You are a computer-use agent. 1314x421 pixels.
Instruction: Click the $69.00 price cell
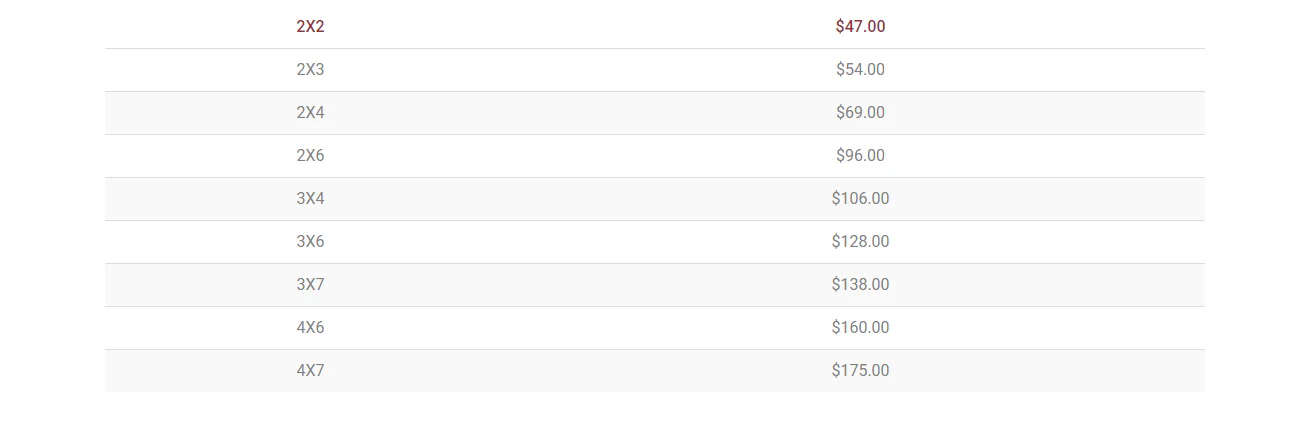coord(860,113)
